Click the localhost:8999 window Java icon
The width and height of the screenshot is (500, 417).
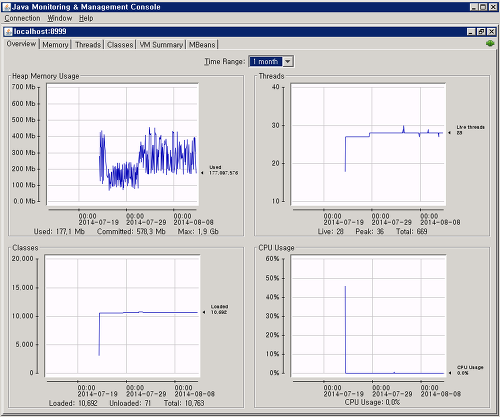coord(8,32)
